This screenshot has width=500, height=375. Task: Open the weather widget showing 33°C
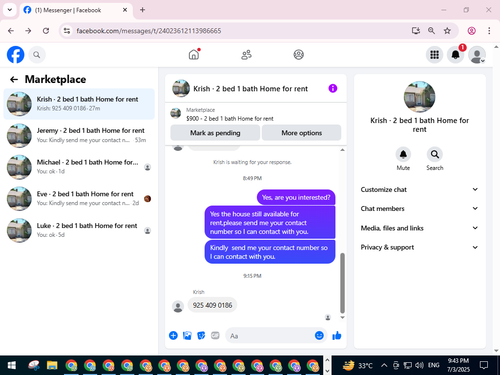coord(358,366)
